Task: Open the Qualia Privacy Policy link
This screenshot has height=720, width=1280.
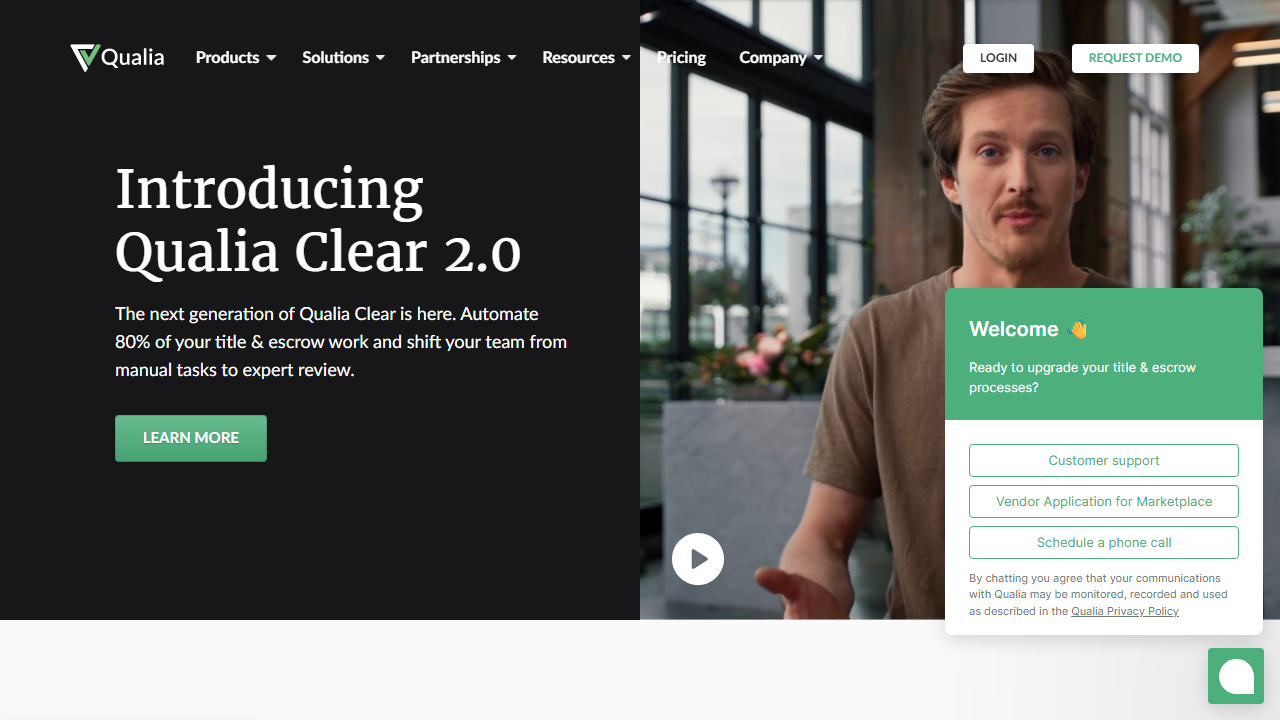Action: (x=1125, y=611)
